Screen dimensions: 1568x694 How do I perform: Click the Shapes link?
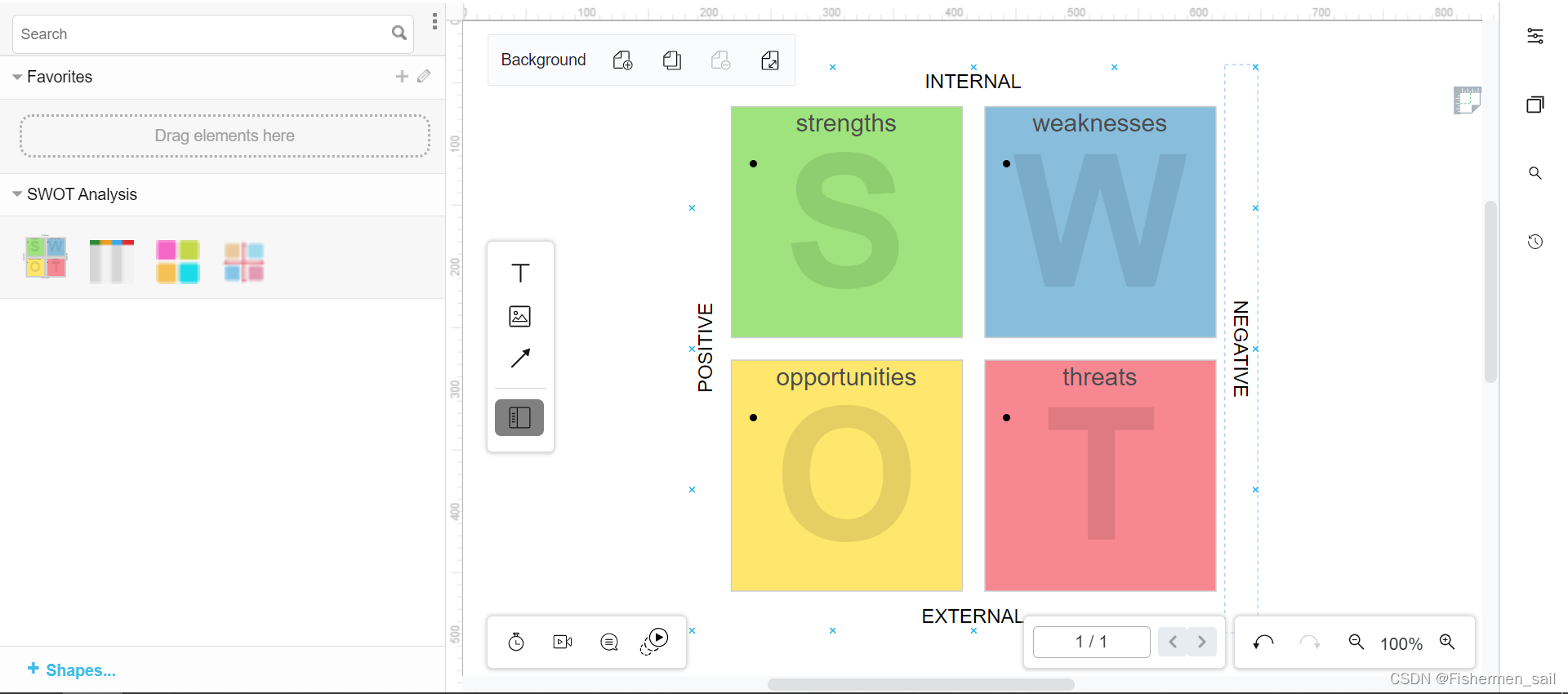point(72,670)
